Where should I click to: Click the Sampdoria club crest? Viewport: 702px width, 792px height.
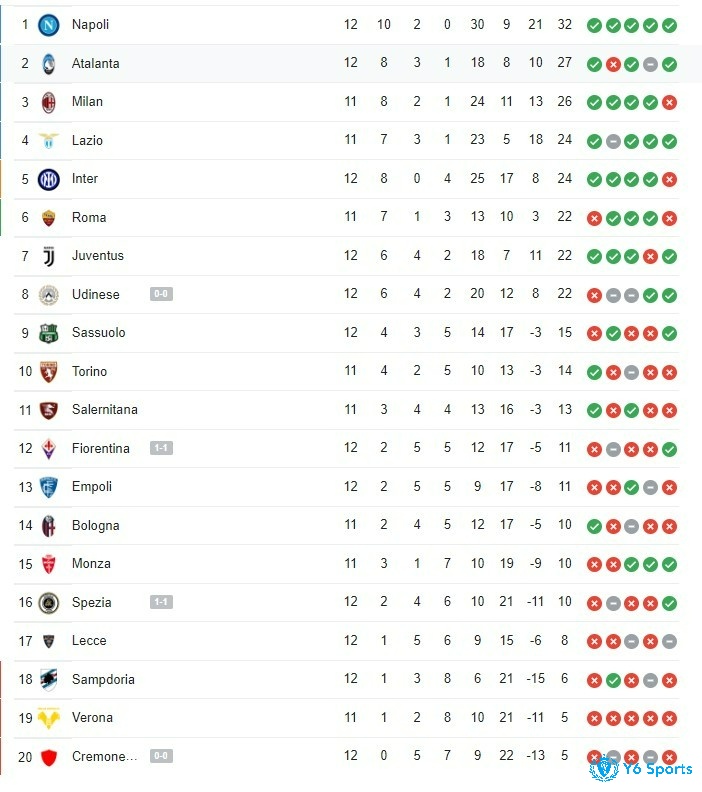[48, 680]
